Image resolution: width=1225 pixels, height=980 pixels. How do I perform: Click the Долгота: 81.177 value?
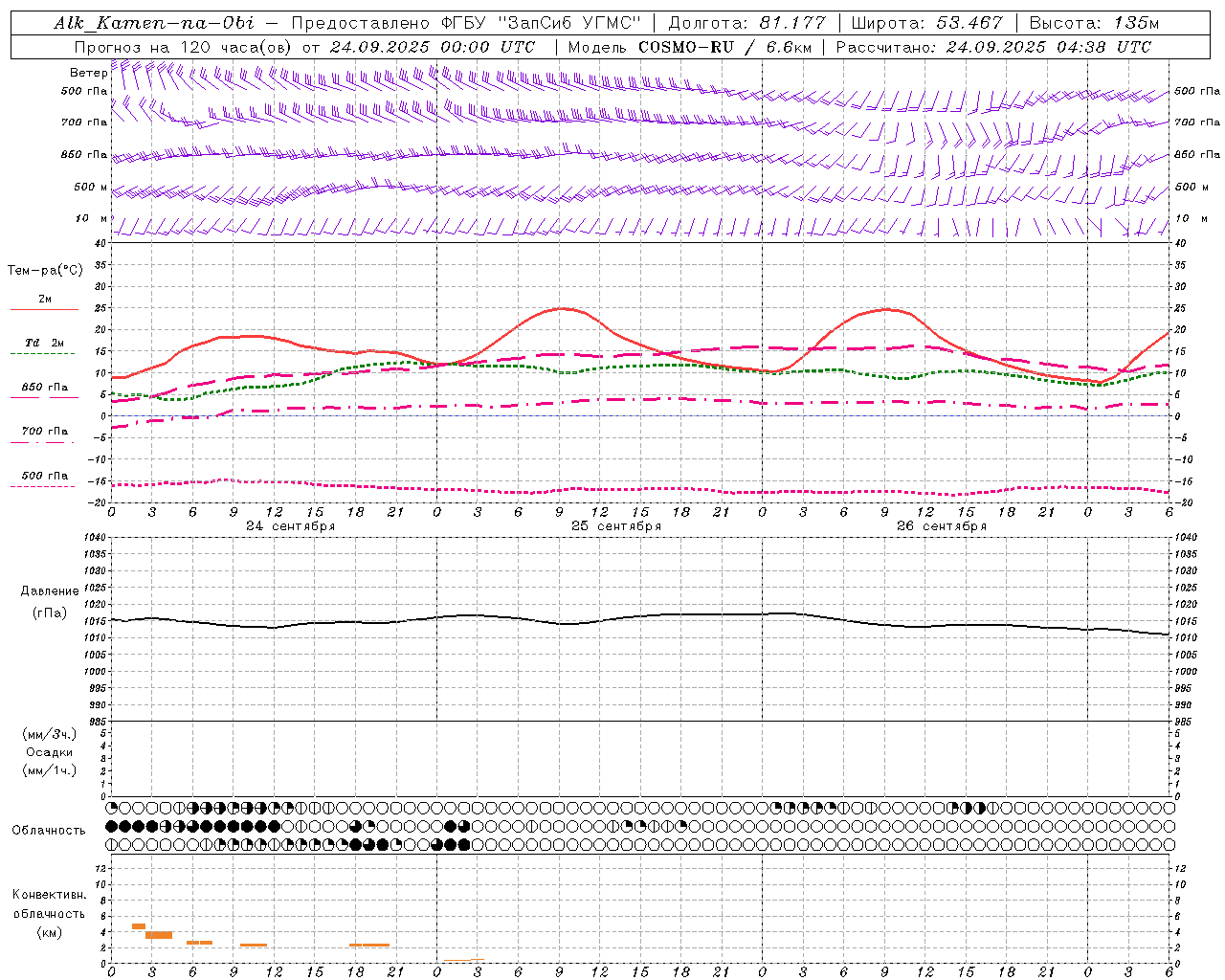pos(746,23)
